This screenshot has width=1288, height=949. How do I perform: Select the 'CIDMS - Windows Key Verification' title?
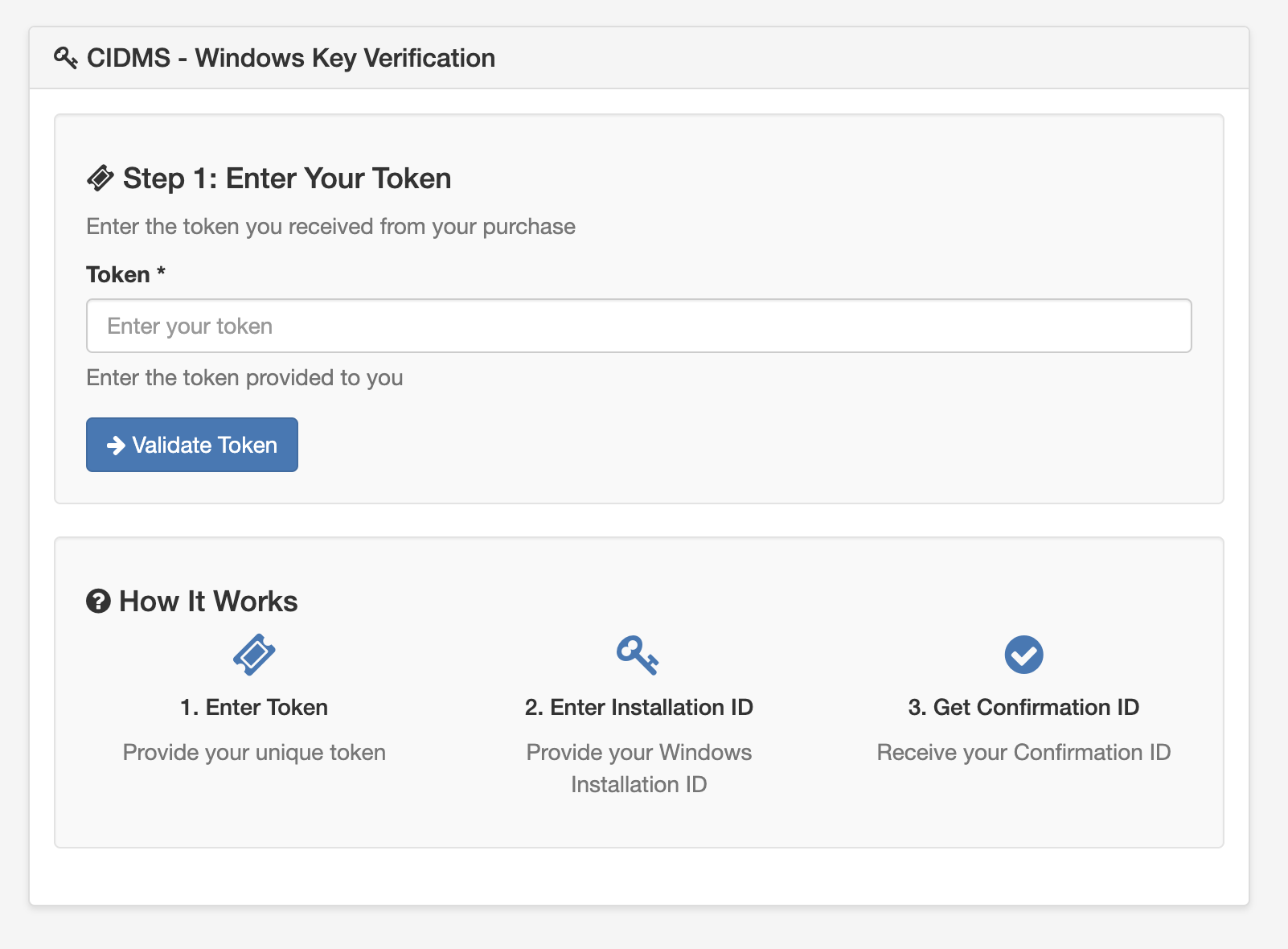(x=290, y=58)
